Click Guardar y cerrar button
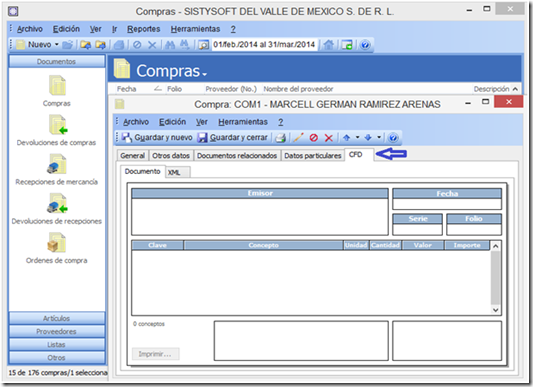The height and width of the screenshot is (387, 533). pos(233,137)
